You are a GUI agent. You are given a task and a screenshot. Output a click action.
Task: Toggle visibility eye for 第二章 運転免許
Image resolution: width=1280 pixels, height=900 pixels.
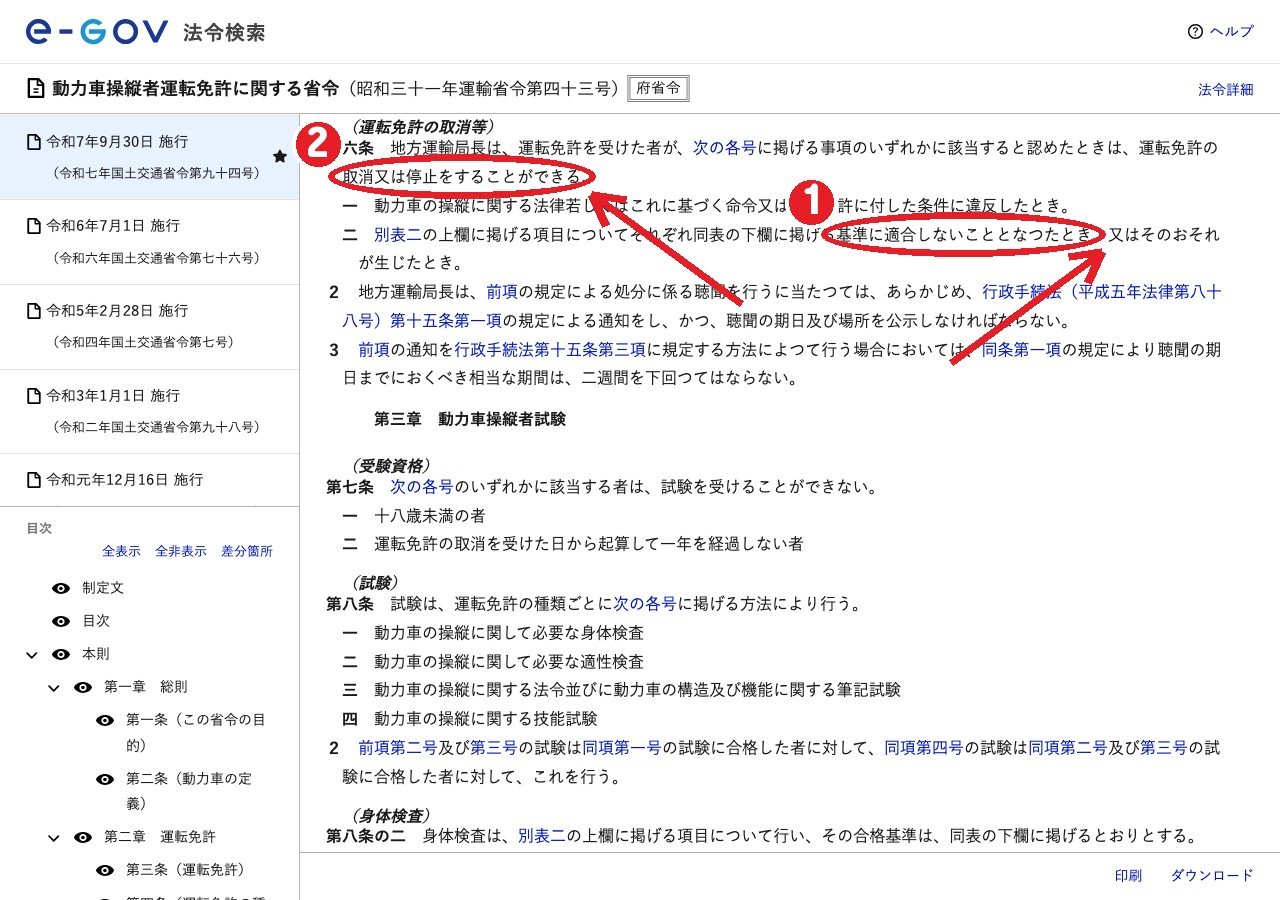(83, 837)
